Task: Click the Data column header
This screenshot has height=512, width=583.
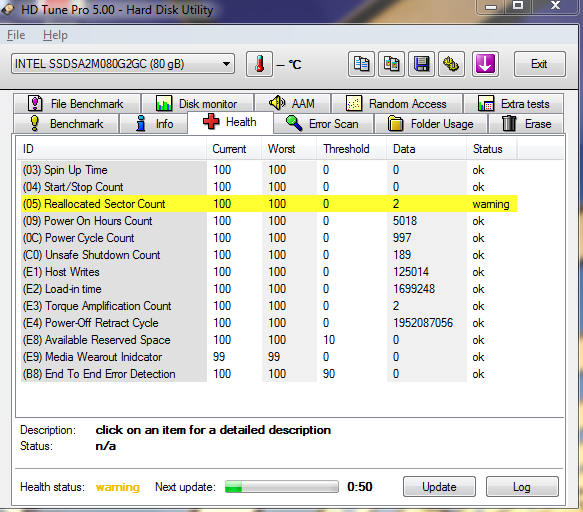Action: [x=426, y=149]
